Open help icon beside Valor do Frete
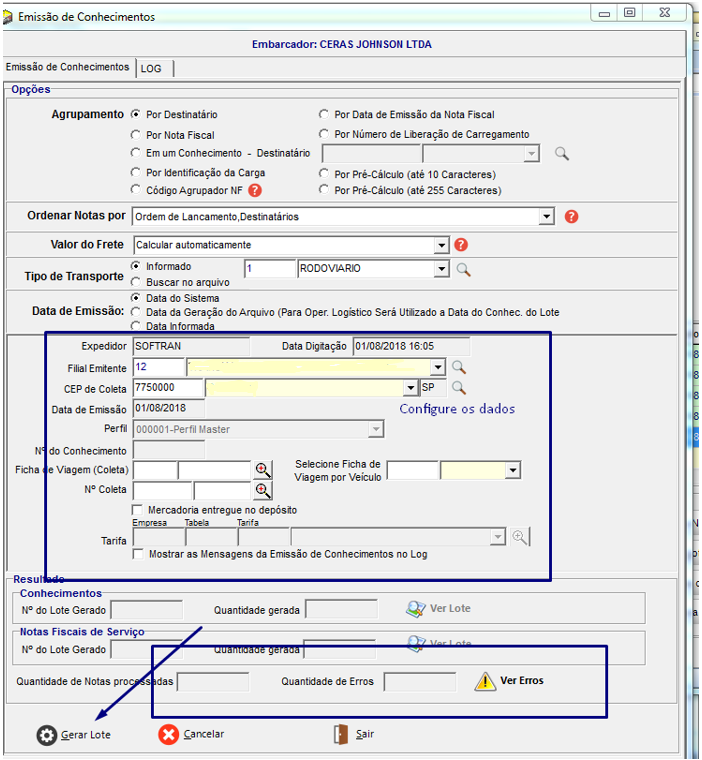This screenshot has height=760, width=702. [461, 245]
